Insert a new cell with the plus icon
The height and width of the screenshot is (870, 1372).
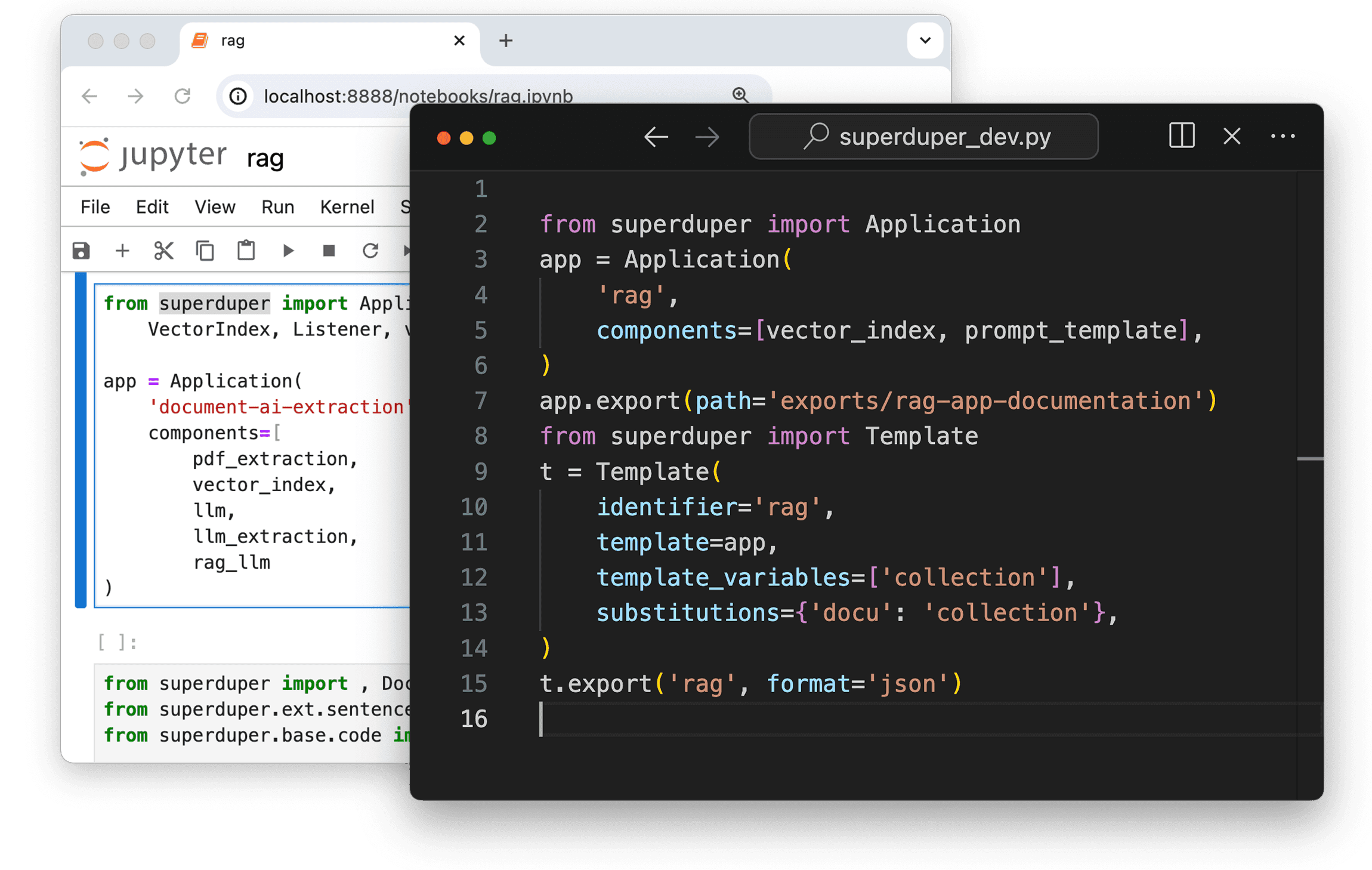click(x=122, y=251)
